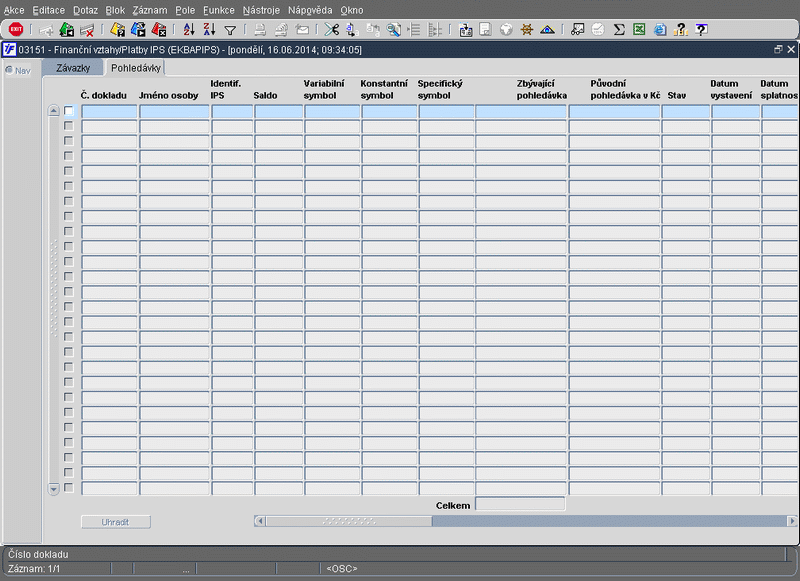Screen dimensions: 800x581
Task: Tick the checkbox beside the scroll-down arrow
Action: (69, 488)
